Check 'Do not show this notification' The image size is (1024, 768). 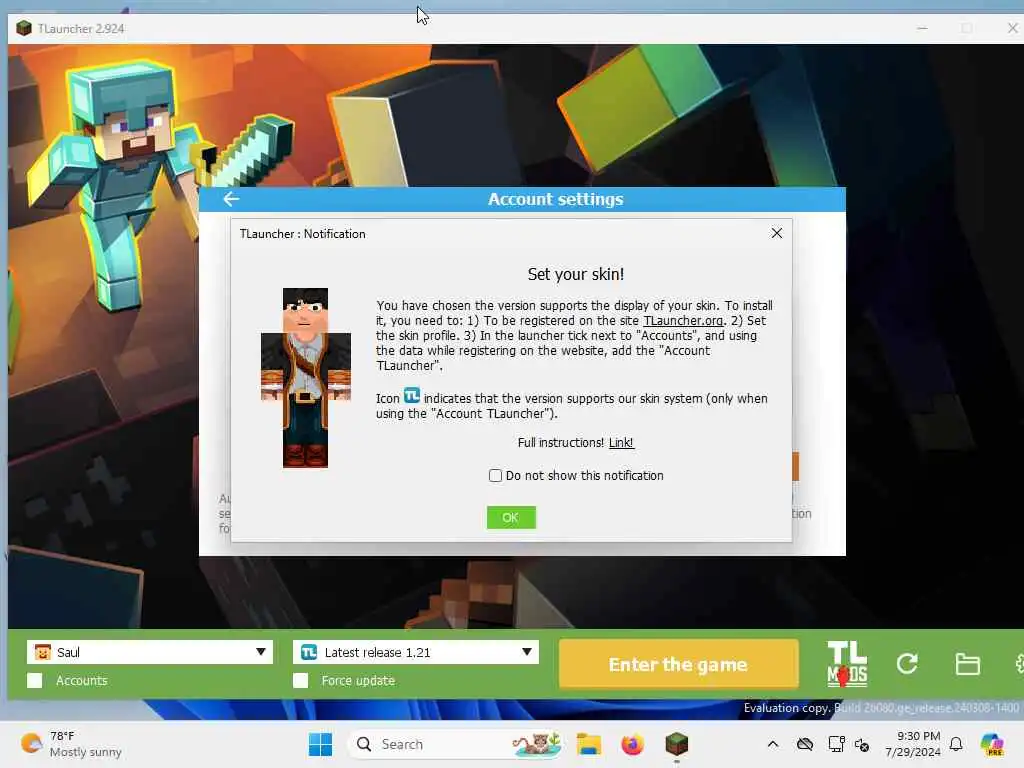click(x=495, y=475)
